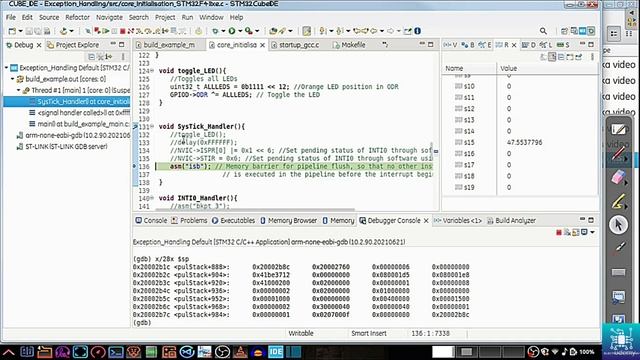Open the search magnifier in toolbar
This screenshot has height=360, width=640.
tap(543, 31)
